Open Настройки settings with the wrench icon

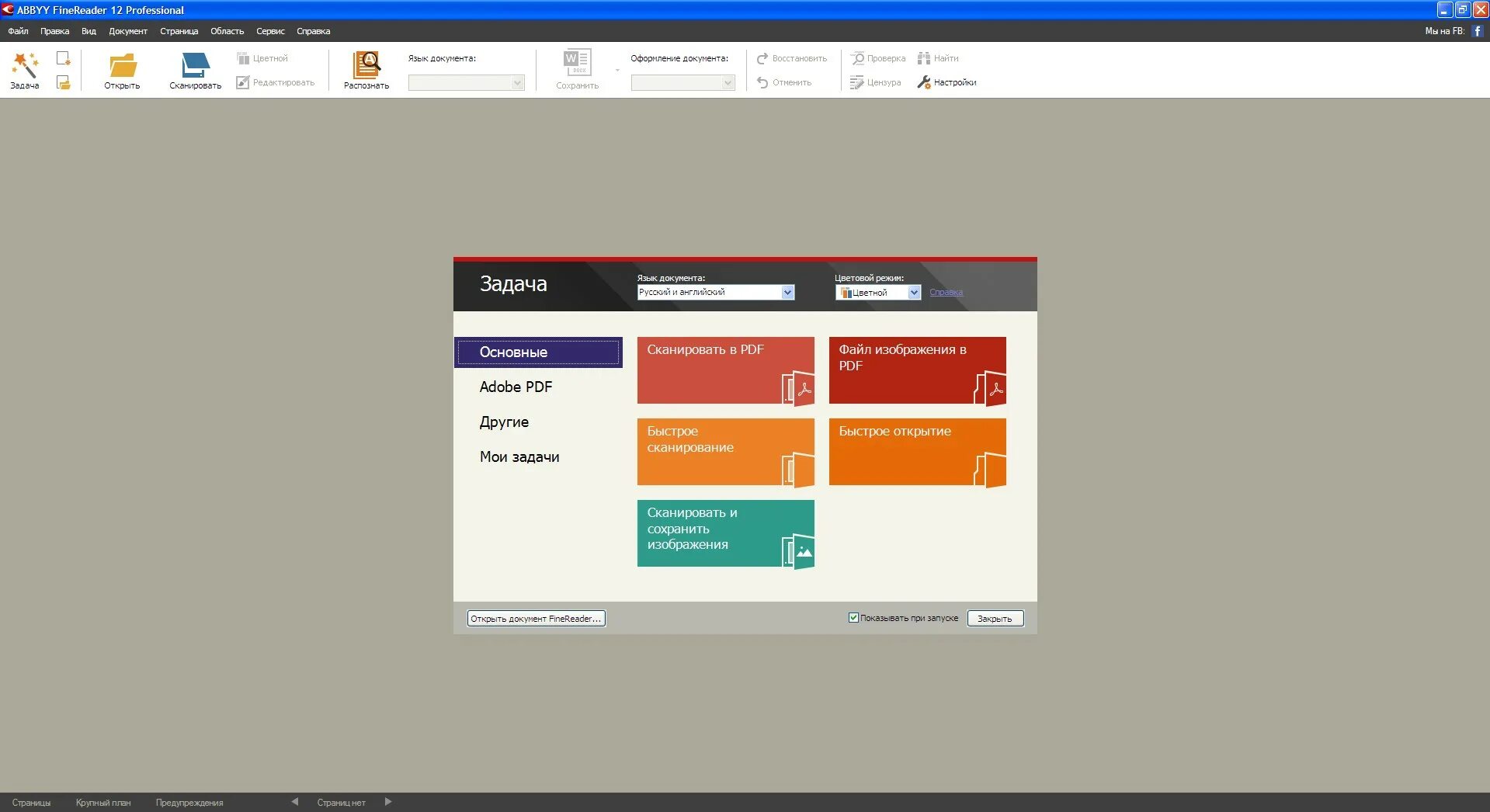[946, 82]
